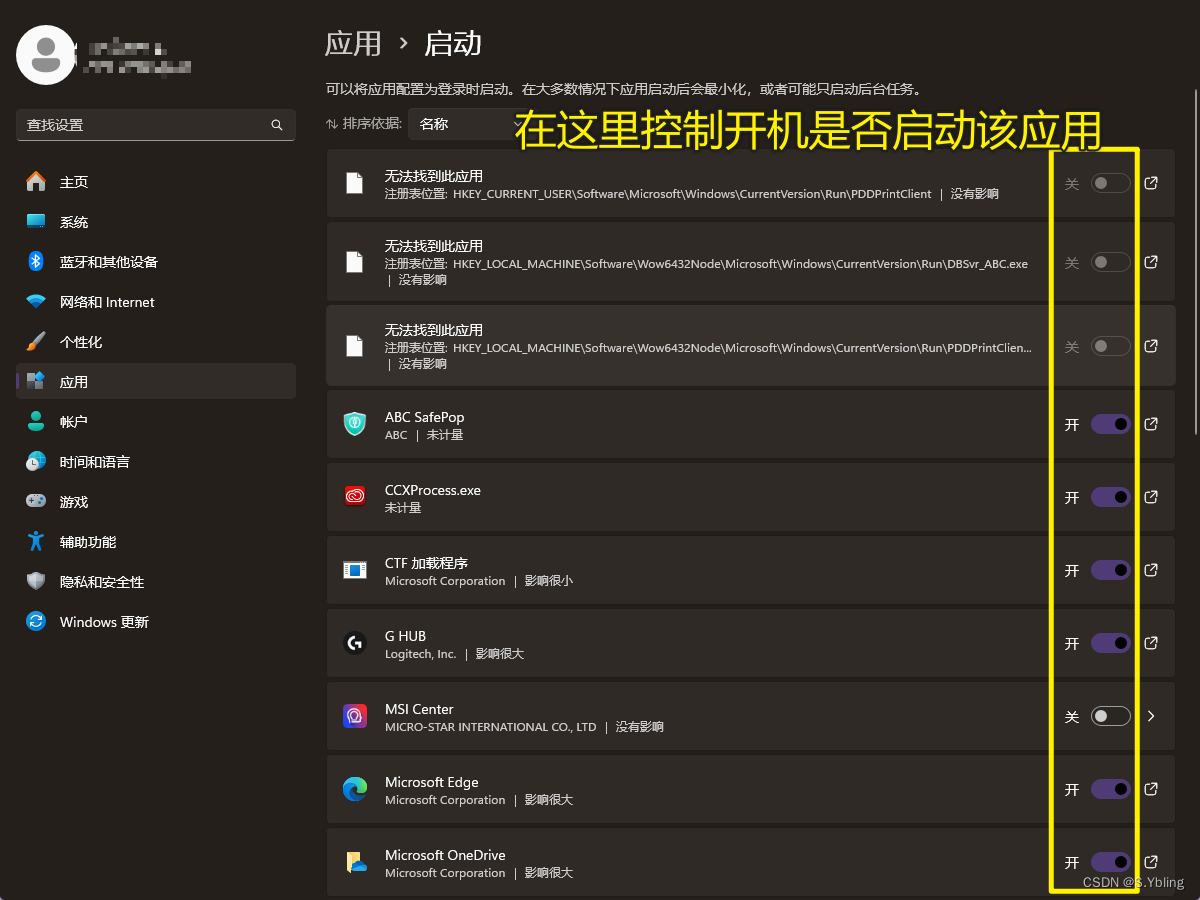Viewport: 1200px width, 900px height.
Task: Go to 个性化 settings
Action: [x=156, y=342]
